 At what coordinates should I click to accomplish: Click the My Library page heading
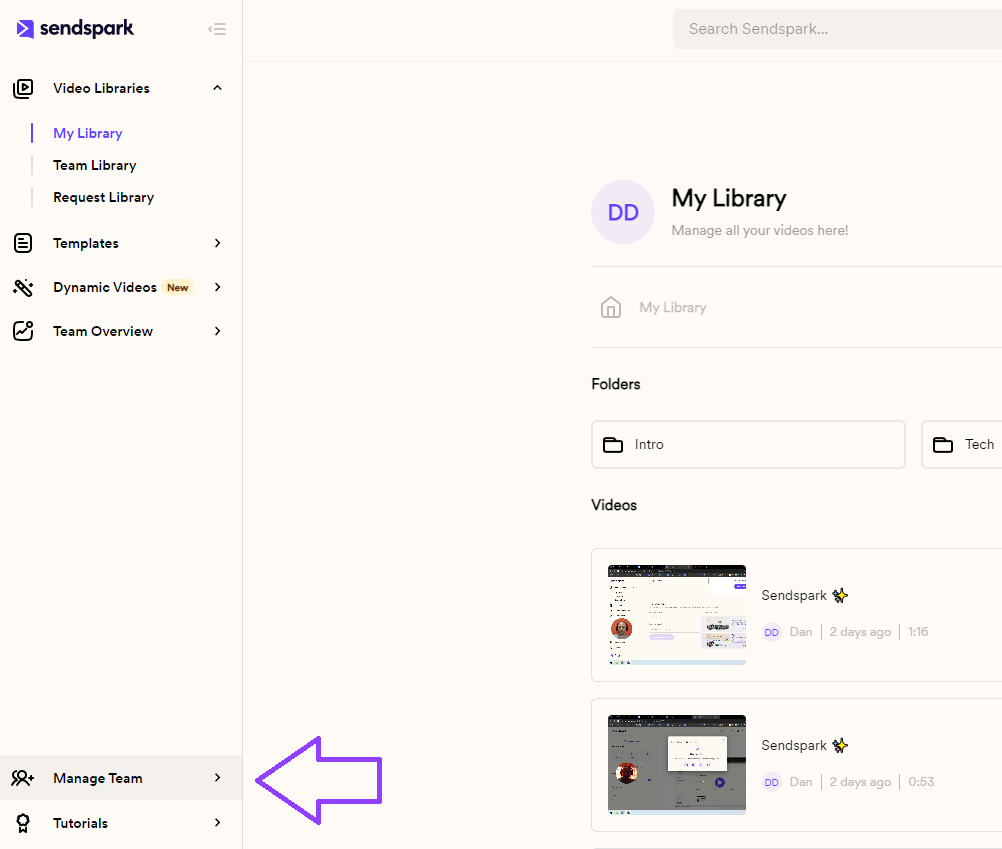point(729,199)
